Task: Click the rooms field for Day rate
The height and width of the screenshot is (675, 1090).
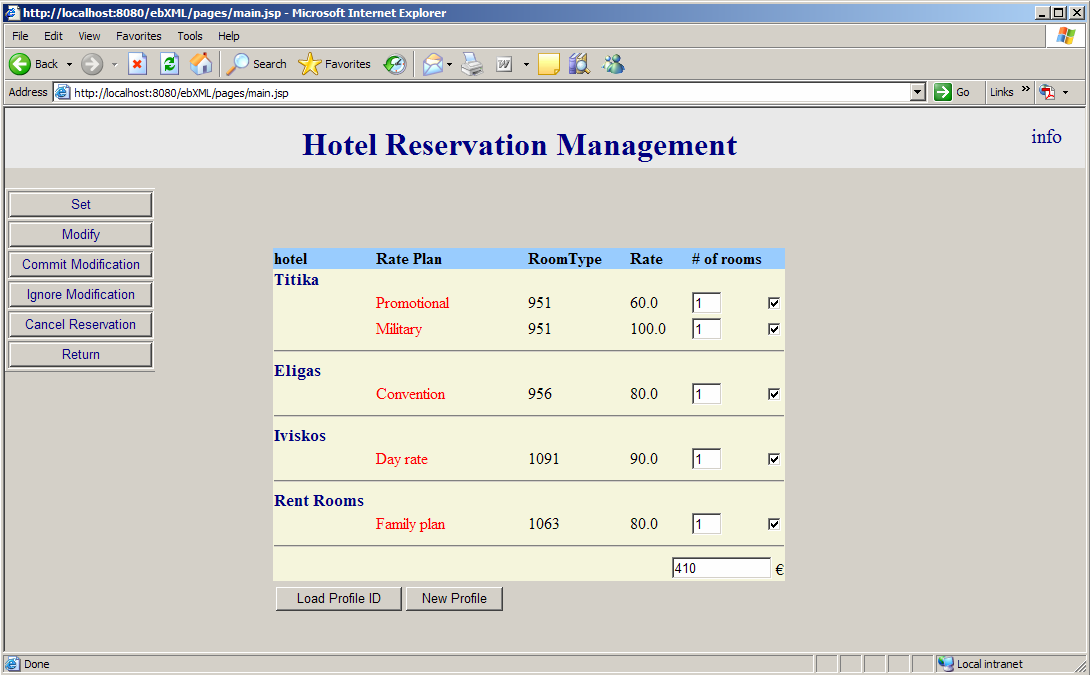Action: [x=706, y=459]
